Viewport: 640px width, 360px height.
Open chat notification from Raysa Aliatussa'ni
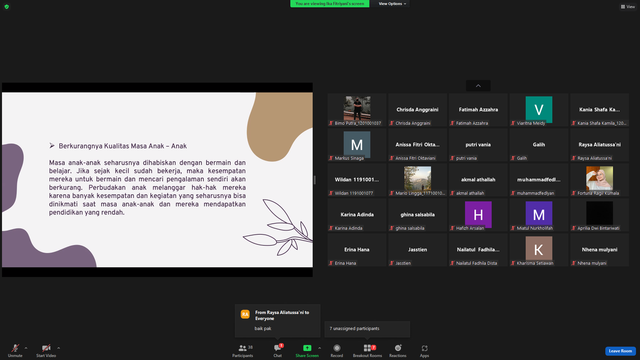pos(278,321)
